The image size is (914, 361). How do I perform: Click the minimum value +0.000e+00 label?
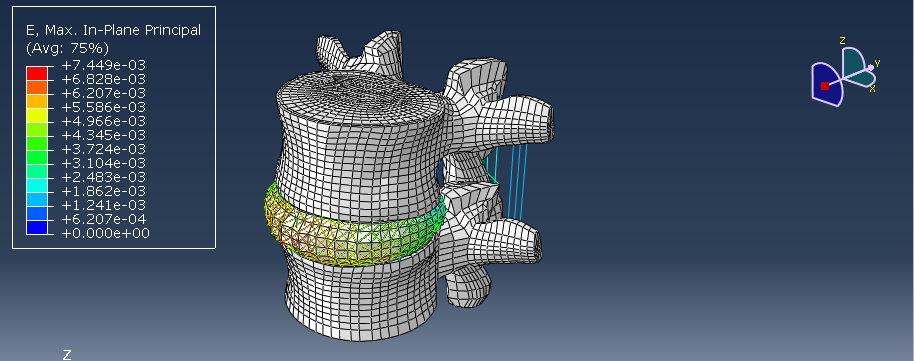pos(105,233)
